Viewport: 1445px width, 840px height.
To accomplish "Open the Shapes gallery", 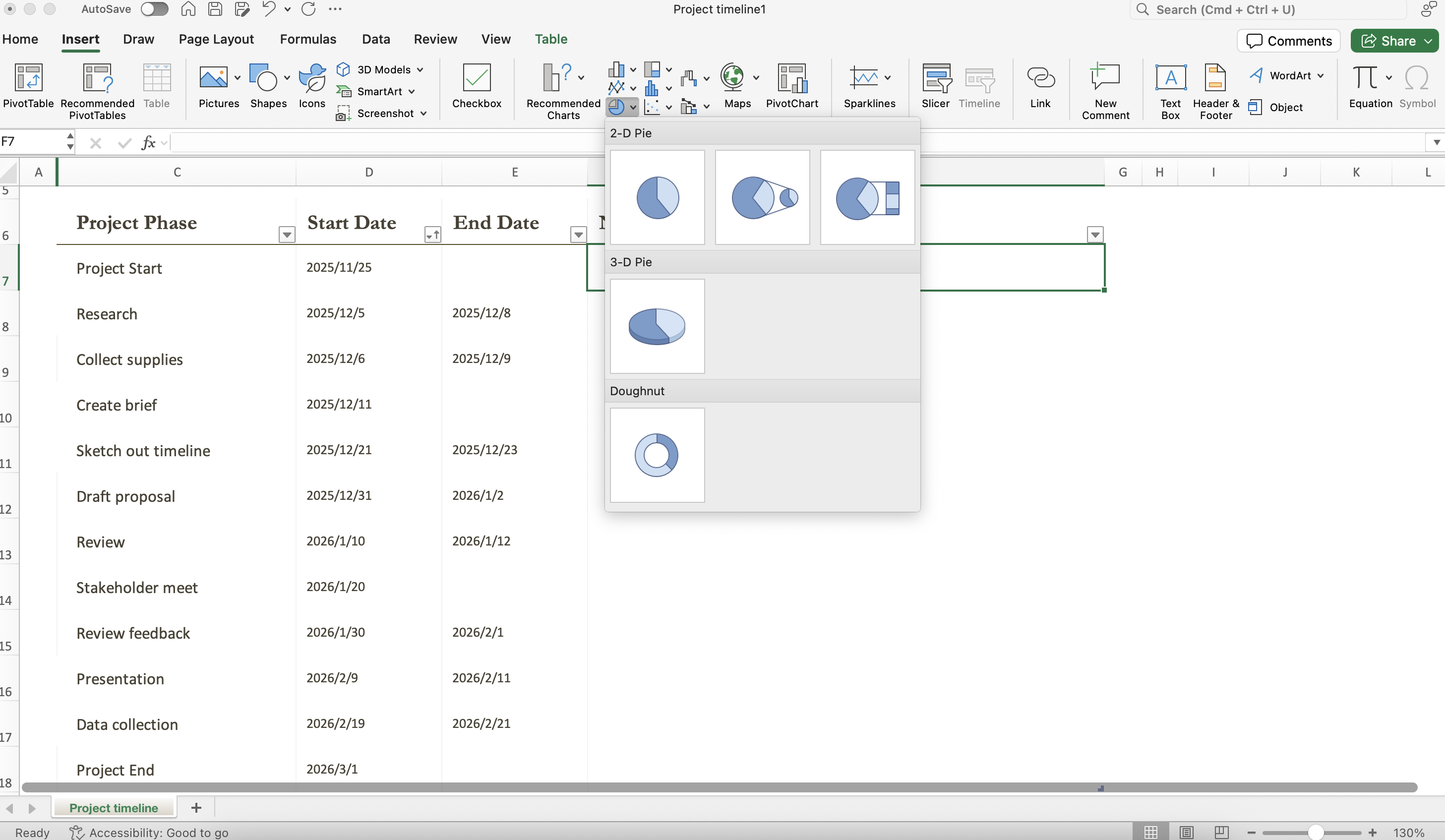I will [x=268, y=85].
